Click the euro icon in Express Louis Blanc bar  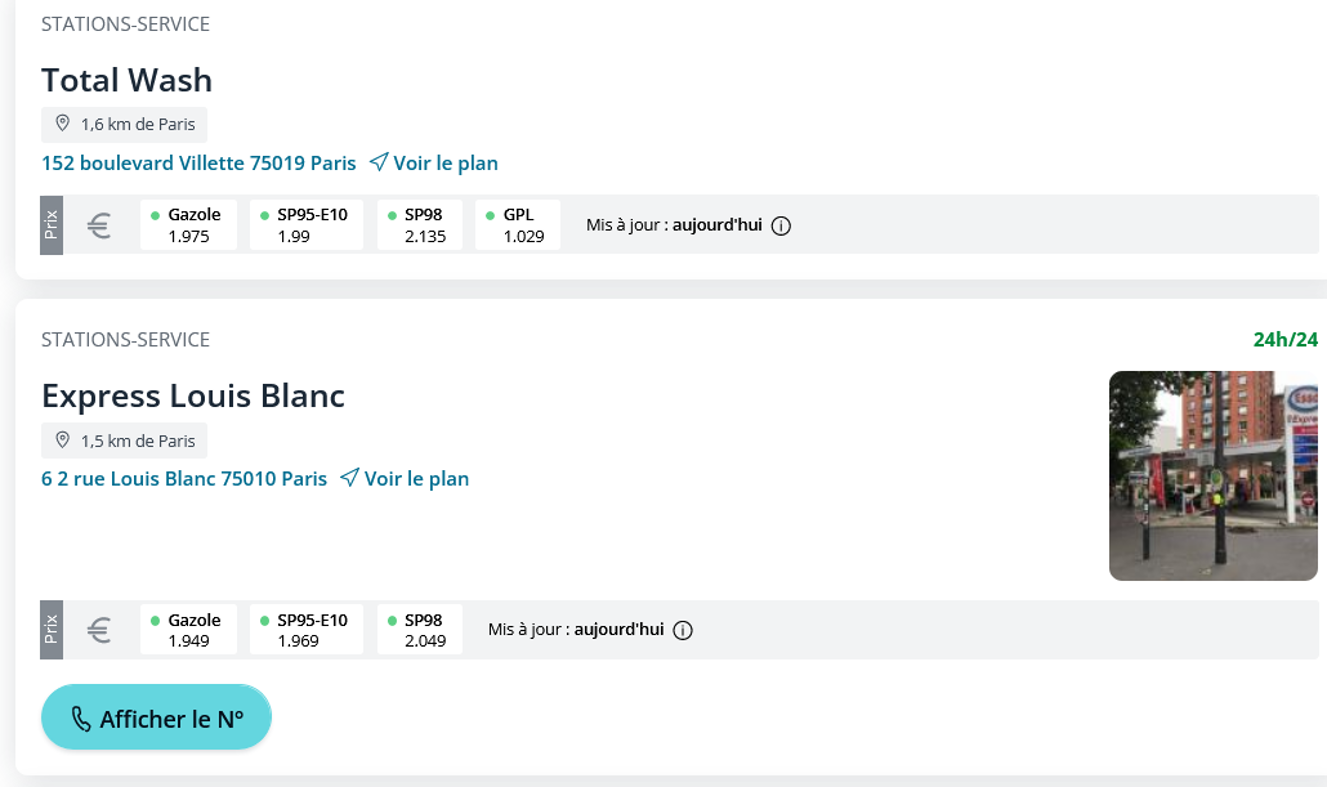[x=99, y=630]
